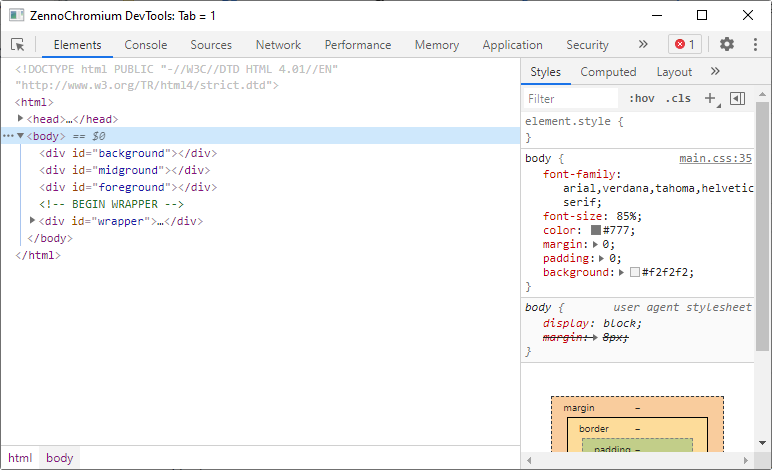Show more main panel tabs chevron
Screen dimensions: 772x470
click(643, 45)
